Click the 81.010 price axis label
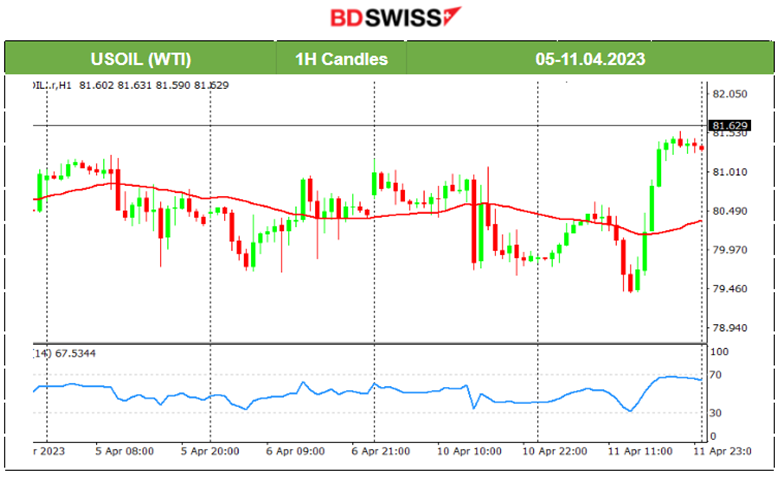Screen dimensions: 780x477 730,172
